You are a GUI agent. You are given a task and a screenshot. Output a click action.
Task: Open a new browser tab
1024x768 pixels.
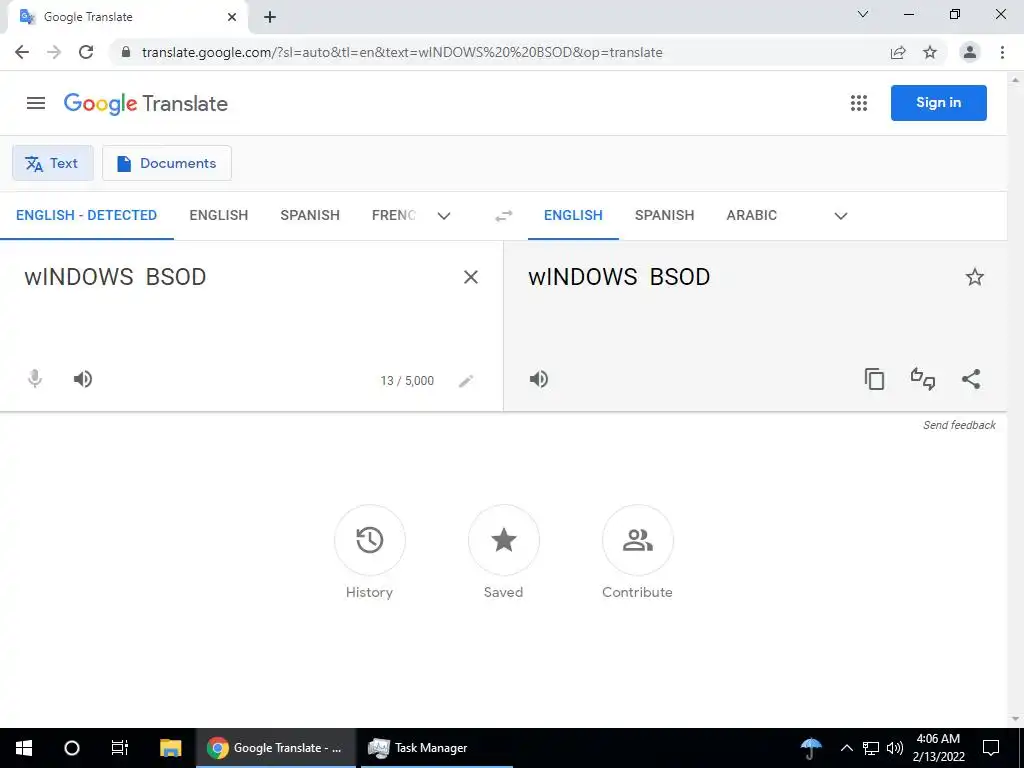270,18
